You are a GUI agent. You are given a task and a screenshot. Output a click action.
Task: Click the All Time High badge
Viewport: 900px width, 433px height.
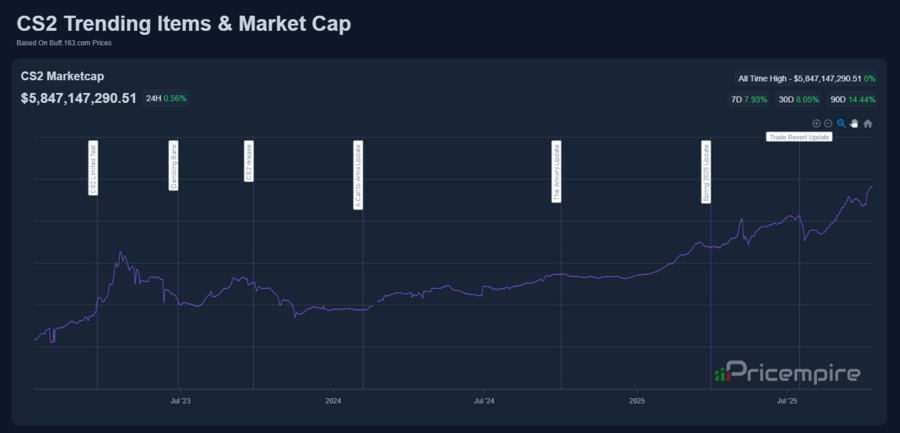tap(806, 78)
